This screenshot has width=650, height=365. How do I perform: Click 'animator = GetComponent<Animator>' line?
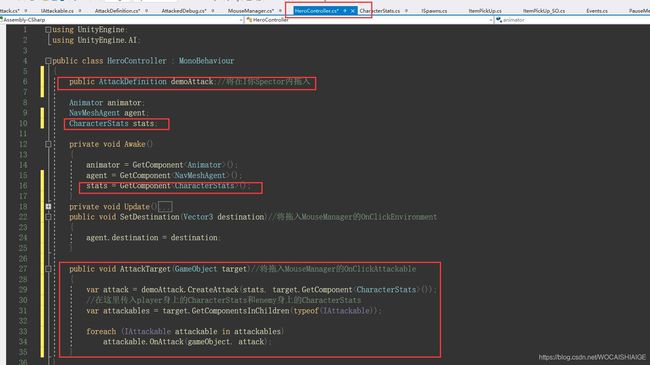[162, 165]
